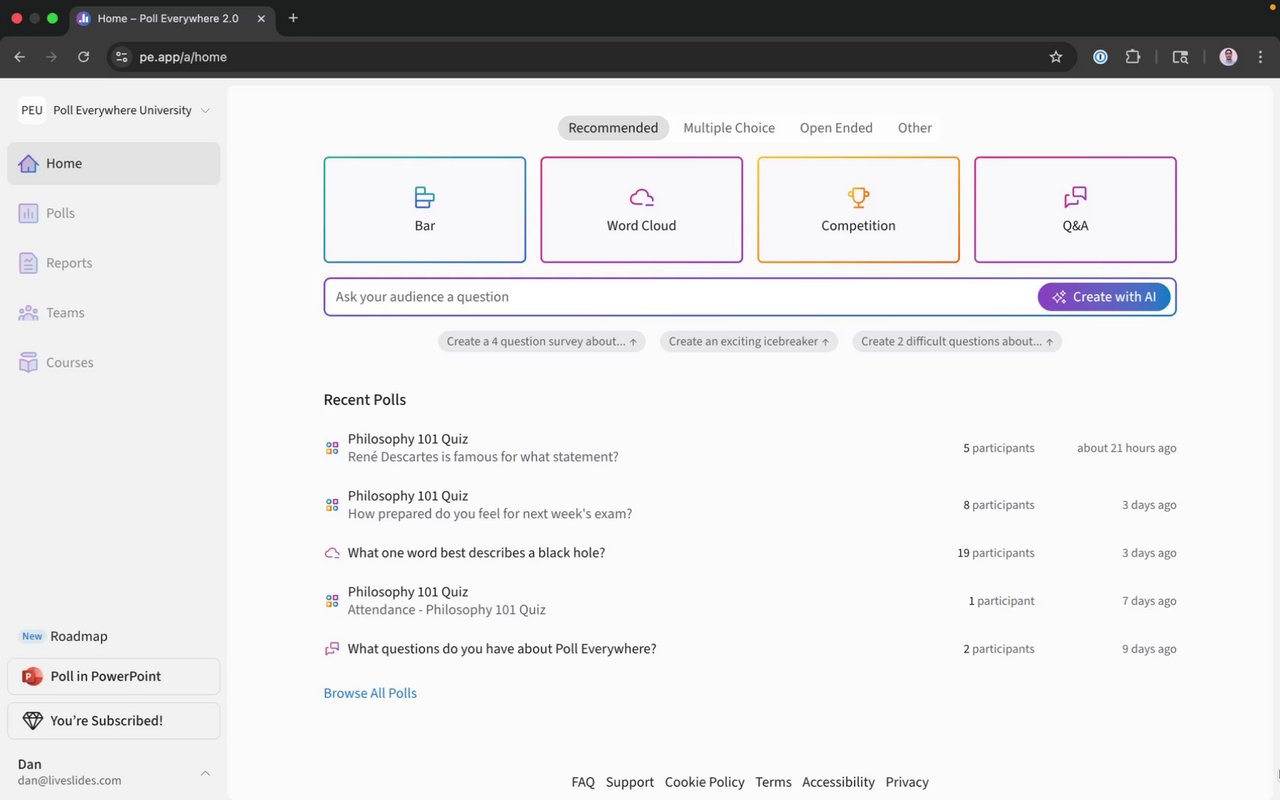Choose the 'Create 2 difficult questions about...' suggestion

[957, 341]
